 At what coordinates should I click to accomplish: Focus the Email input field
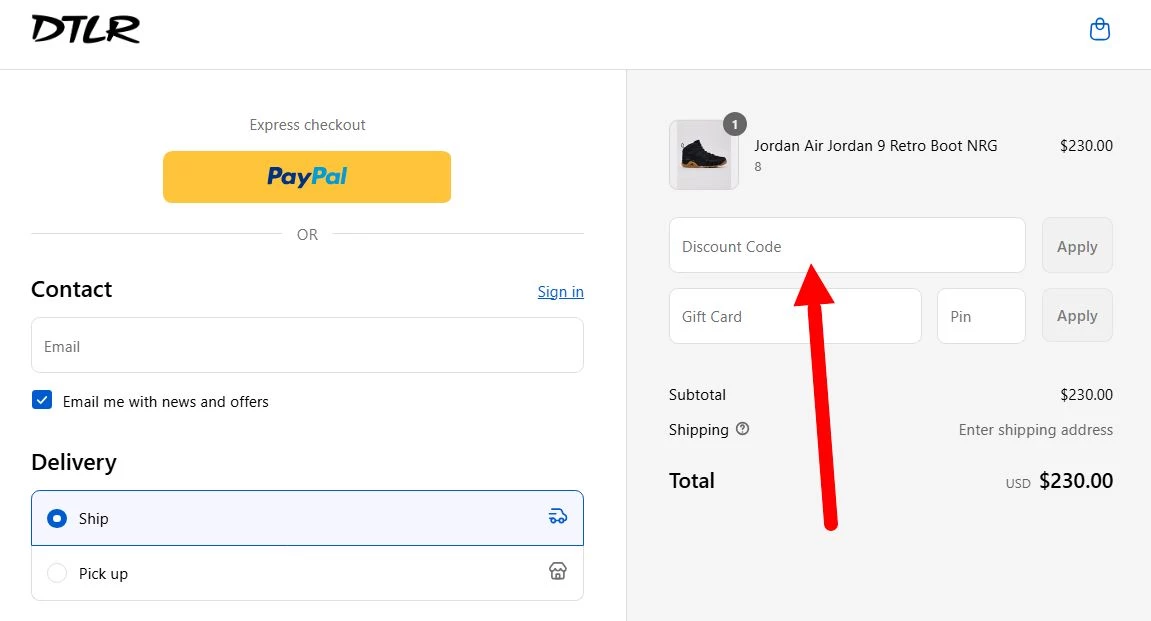point(307,346)
